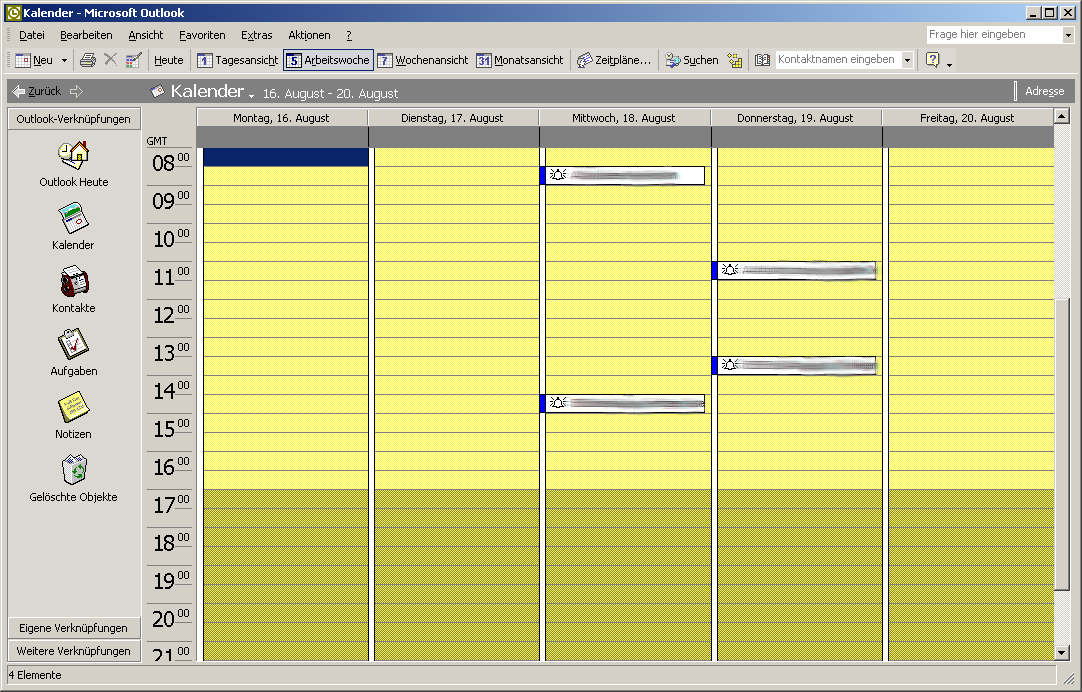Select Freitag, 20. August header

967,118
